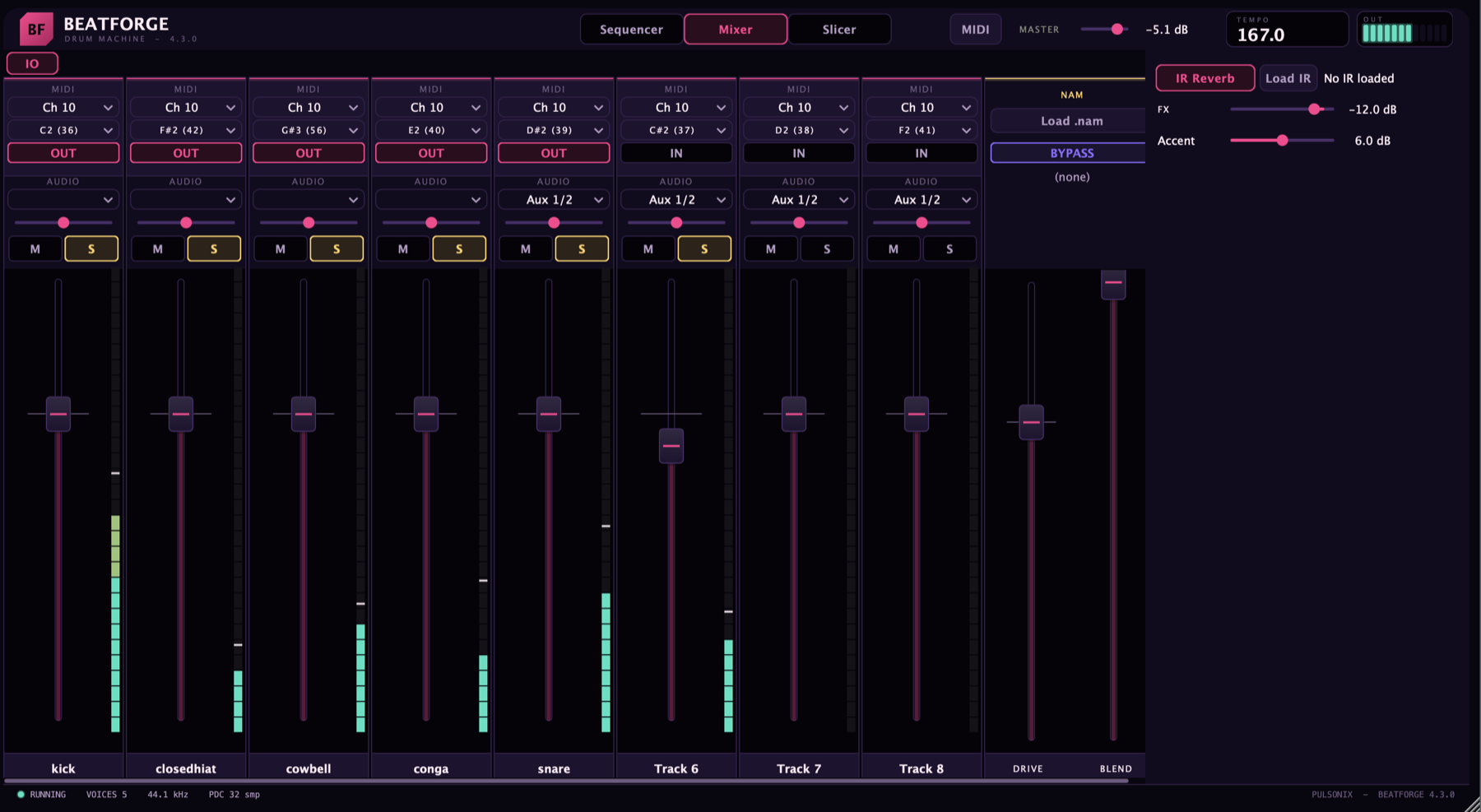This screenshot has height=812, width=1481.
Task: Solo Track 8
Action: pyautogui.click(x=949, y=248)
